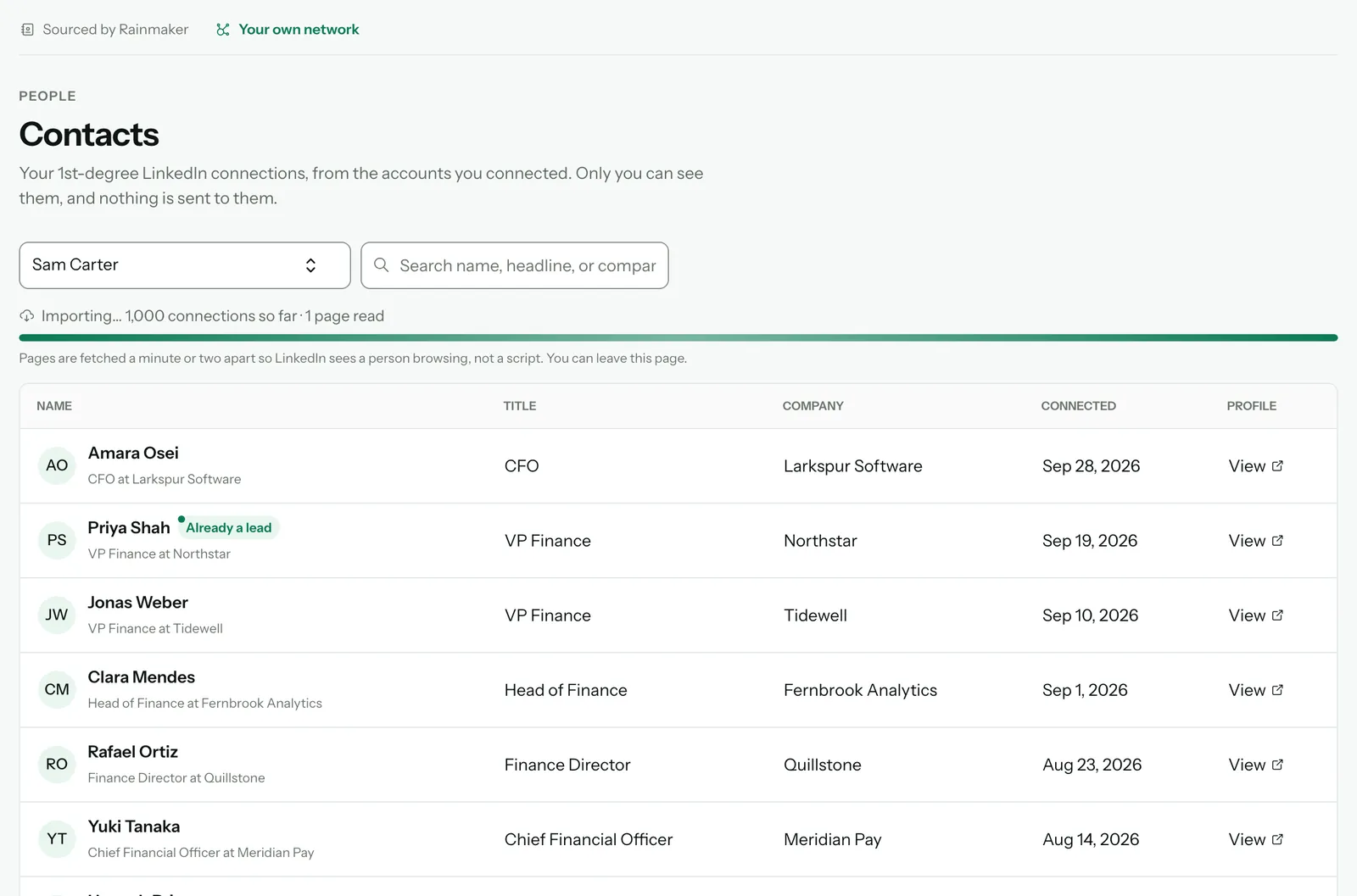Screen dimensions: 1357x896
Task: Click the Larkspur Software company cell
Action: coord(852,466)
